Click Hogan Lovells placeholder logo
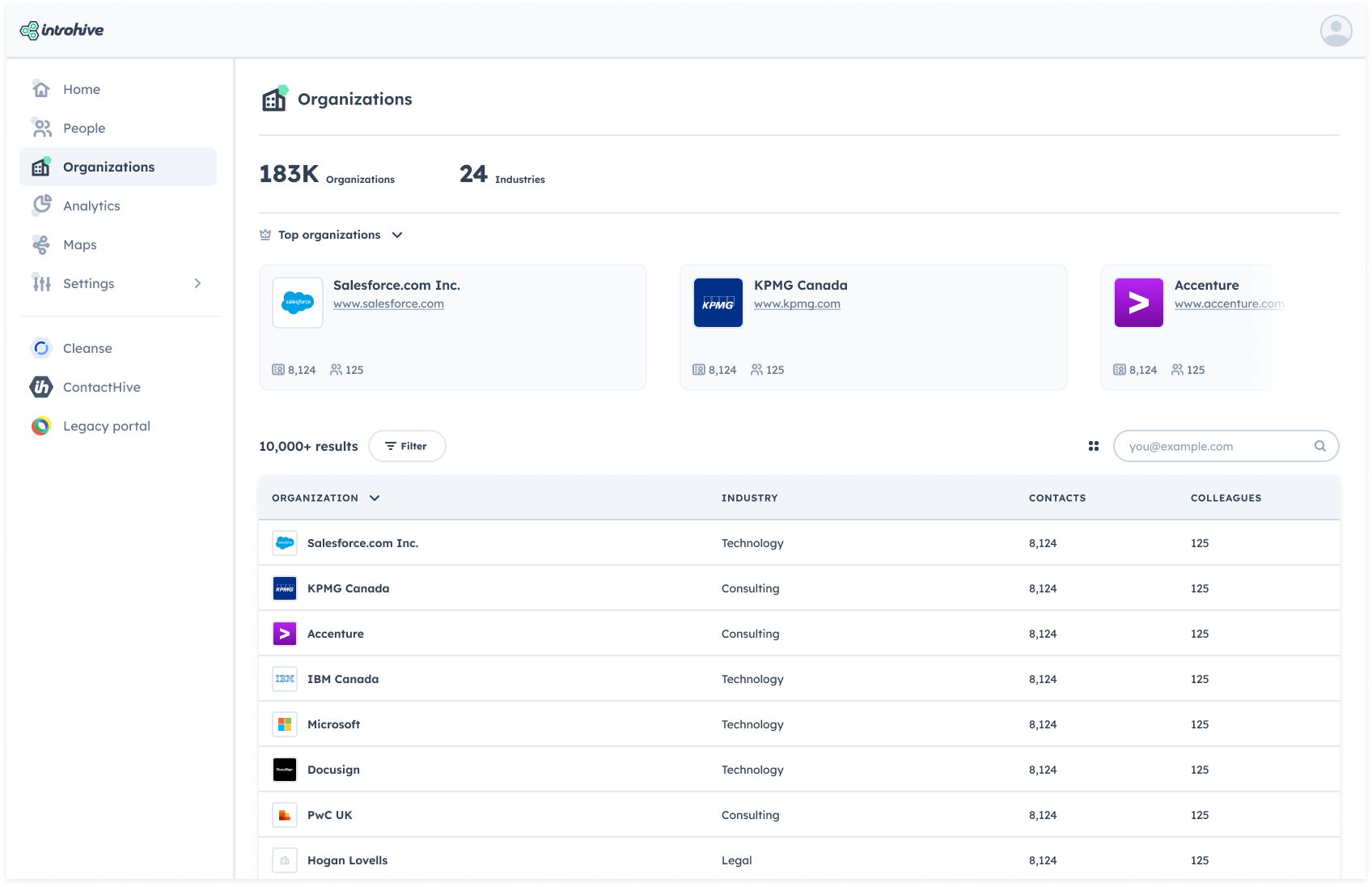The width and height of the screenshot is (1372, 887). pyautogui.click(x=285, y=860)
